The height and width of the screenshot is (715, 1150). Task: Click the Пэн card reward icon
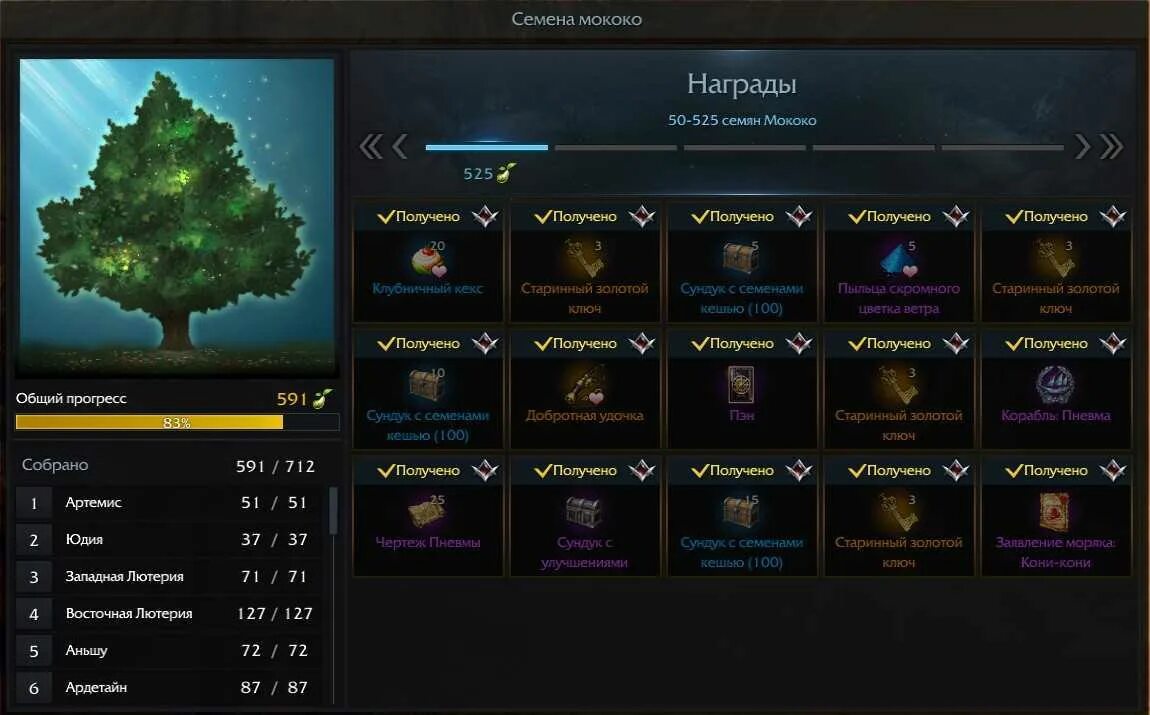click(741, 385)
